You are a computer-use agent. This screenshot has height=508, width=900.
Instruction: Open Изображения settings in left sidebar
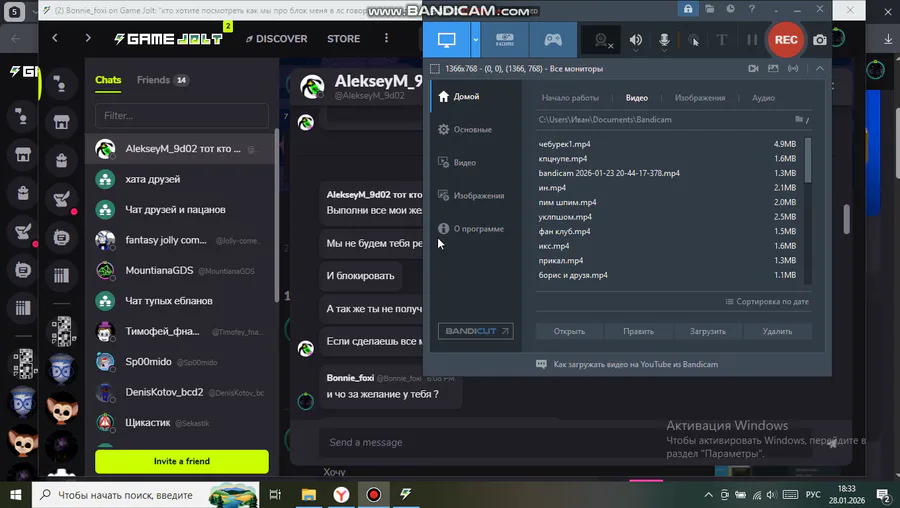coord(479,195)
